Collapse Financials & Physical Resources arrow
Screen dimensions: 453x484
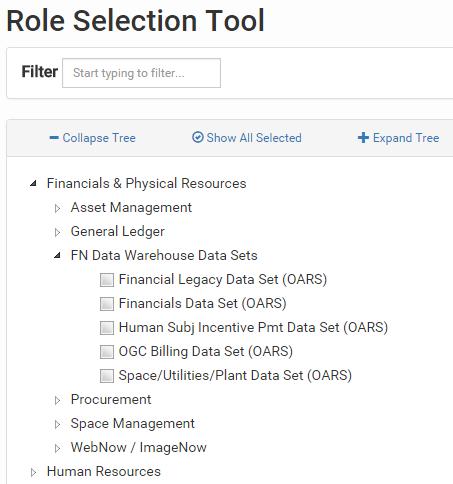[33, 183]
